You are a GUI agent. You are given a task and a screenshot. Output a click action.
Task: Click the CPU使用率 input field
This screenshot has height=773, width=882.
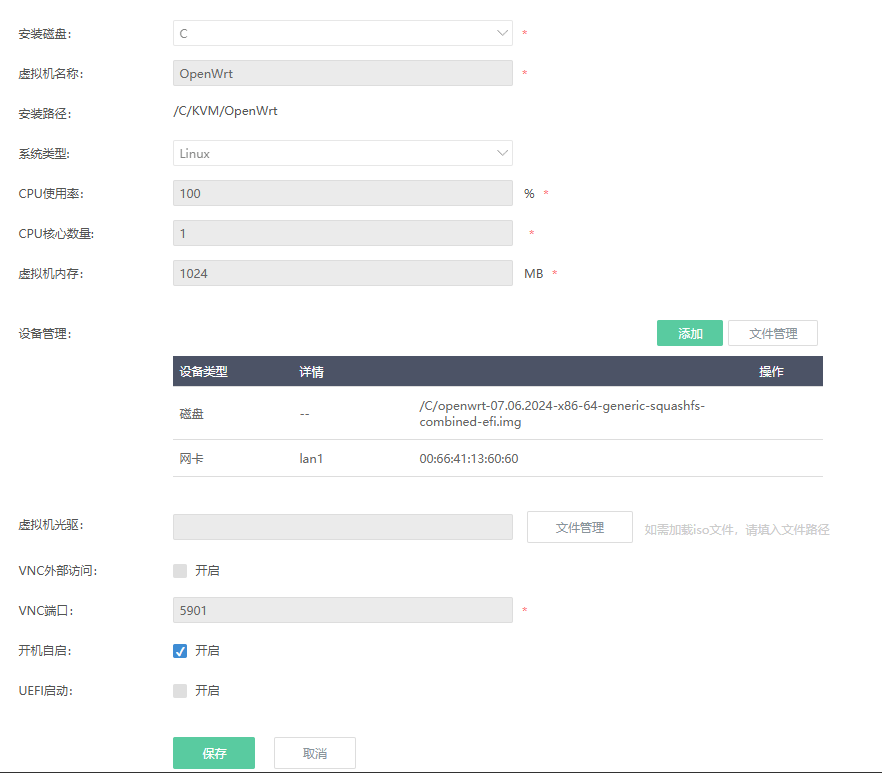tap(342, 193)
